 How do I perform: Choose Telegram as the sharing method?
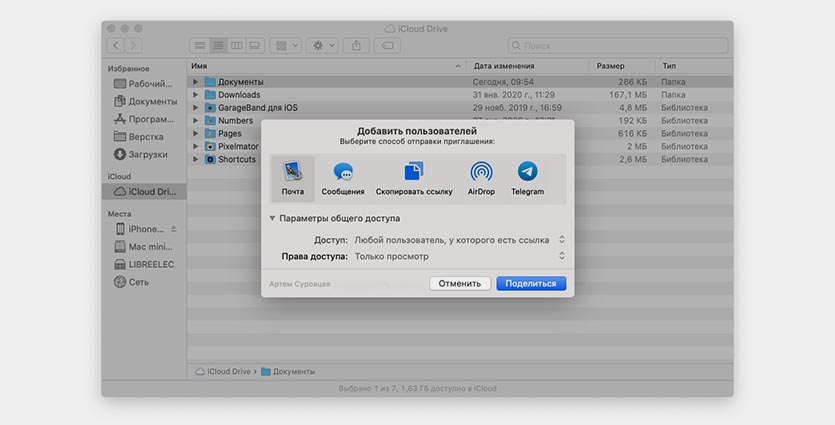pyautogui.click(x=527, y=177)
